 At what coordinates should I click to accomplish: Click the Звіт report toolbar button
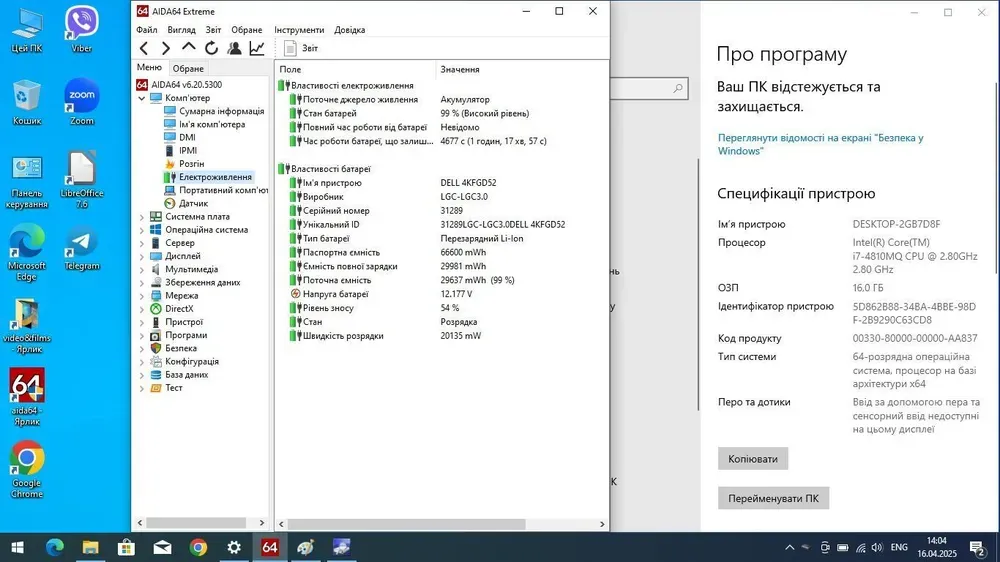click(x=302, y=48)
